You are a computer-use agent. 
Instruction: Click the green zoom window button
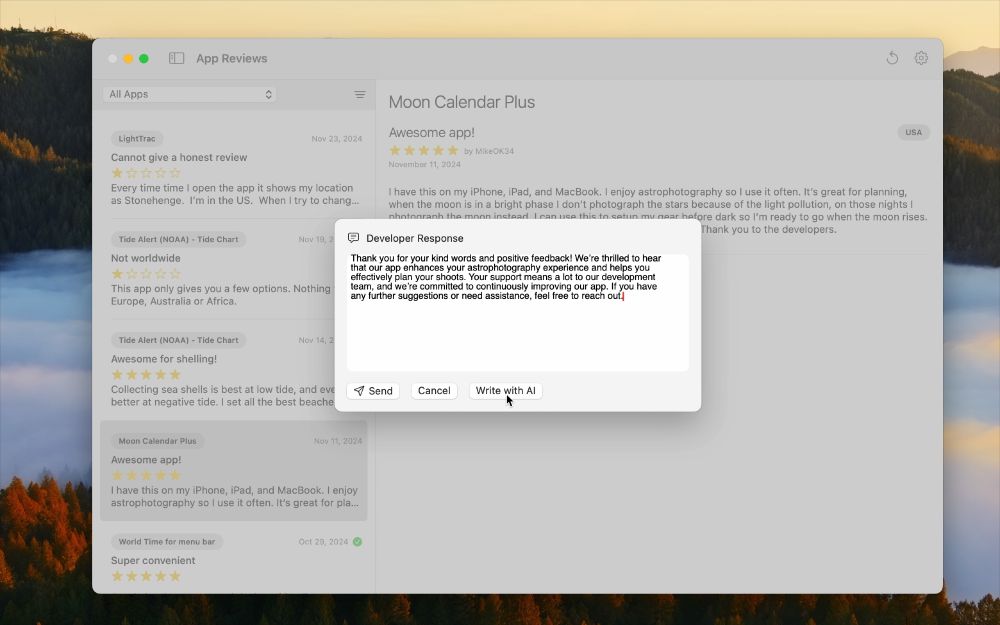click(x=144, y=59)
